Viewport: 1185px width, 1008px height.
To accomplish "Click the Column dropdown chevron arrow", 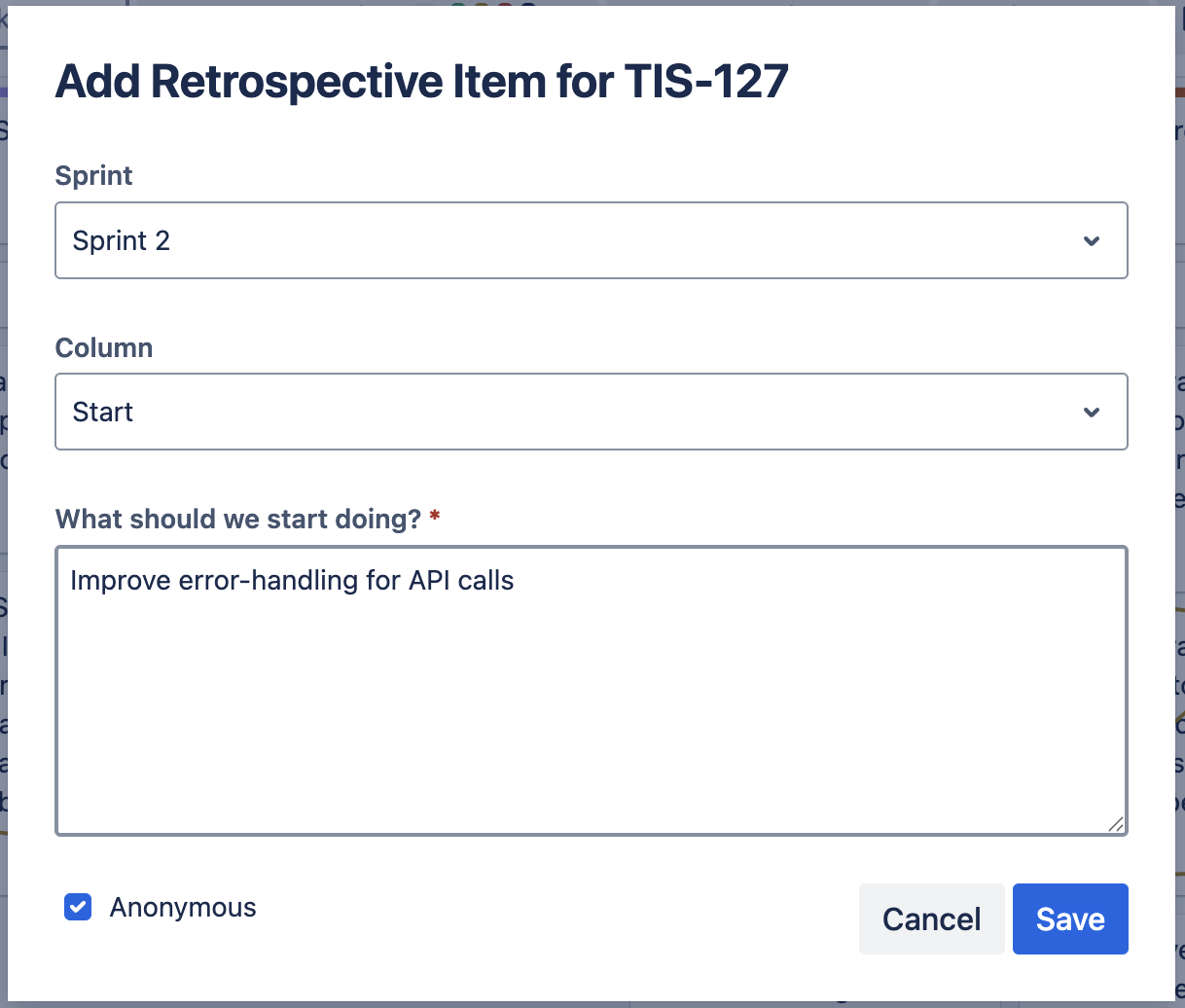I will coord(1092,413).
